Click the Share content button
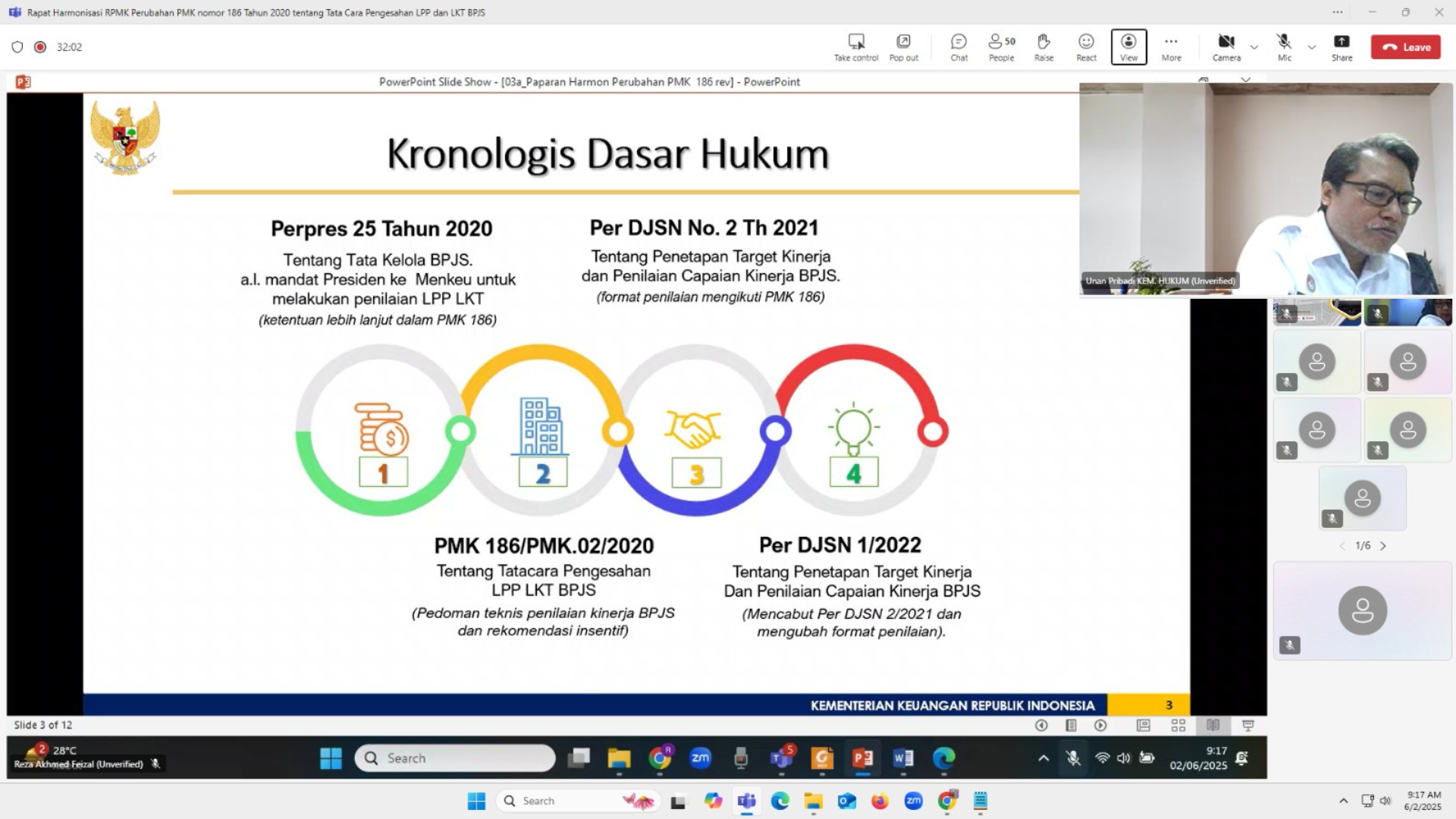This screenshot has height=819, width=1456. [x=1341, y=47]
